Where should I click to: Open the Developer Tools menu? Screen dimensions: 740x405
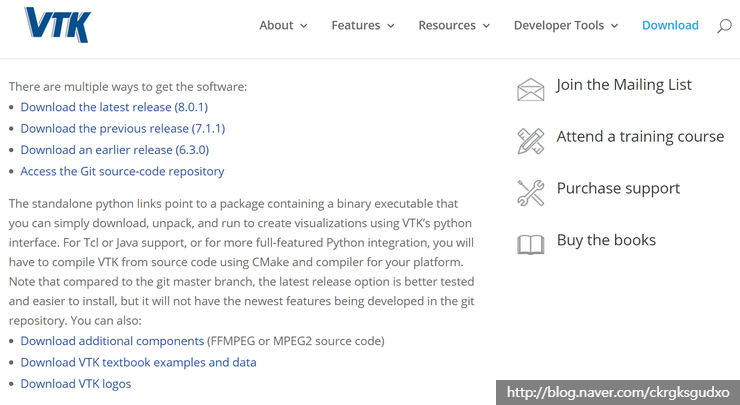click(566, 26)
